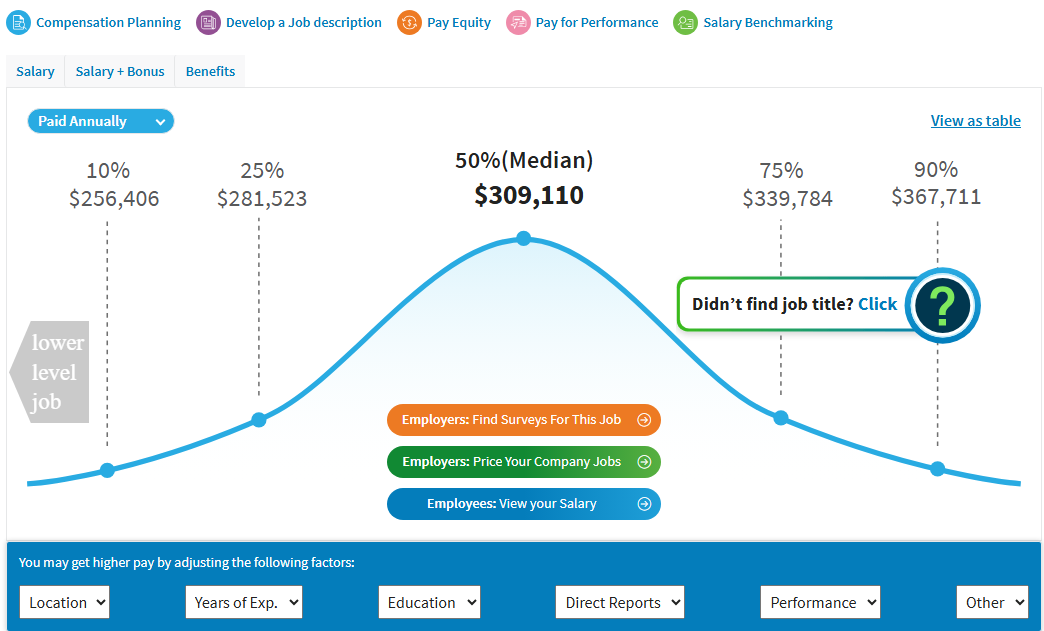1044x631 pixels.
Task: Switch to the Salary + Bonus tab
Action: click(x=120, y=72)
